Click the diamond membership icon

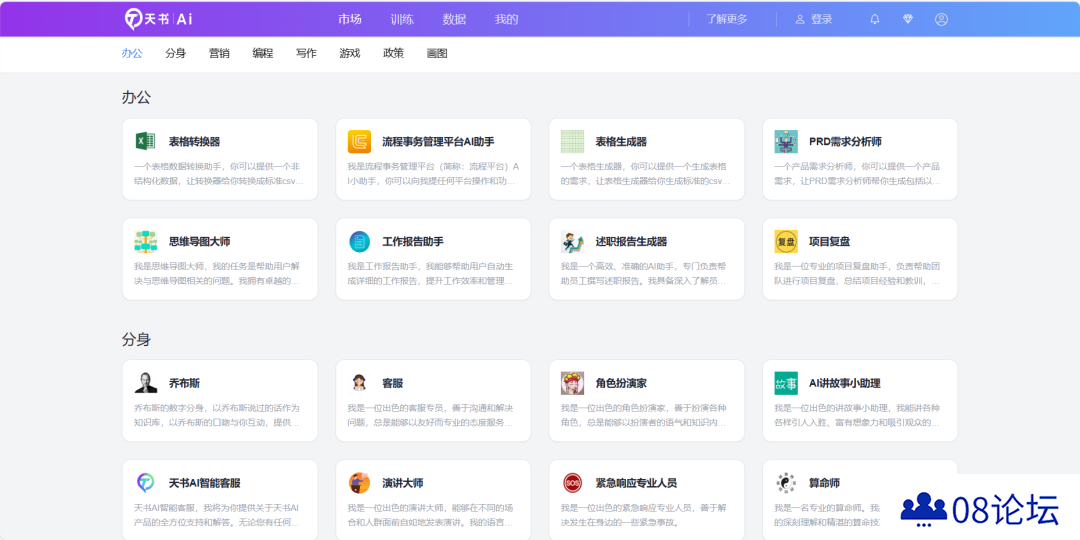tap(908, 19)
